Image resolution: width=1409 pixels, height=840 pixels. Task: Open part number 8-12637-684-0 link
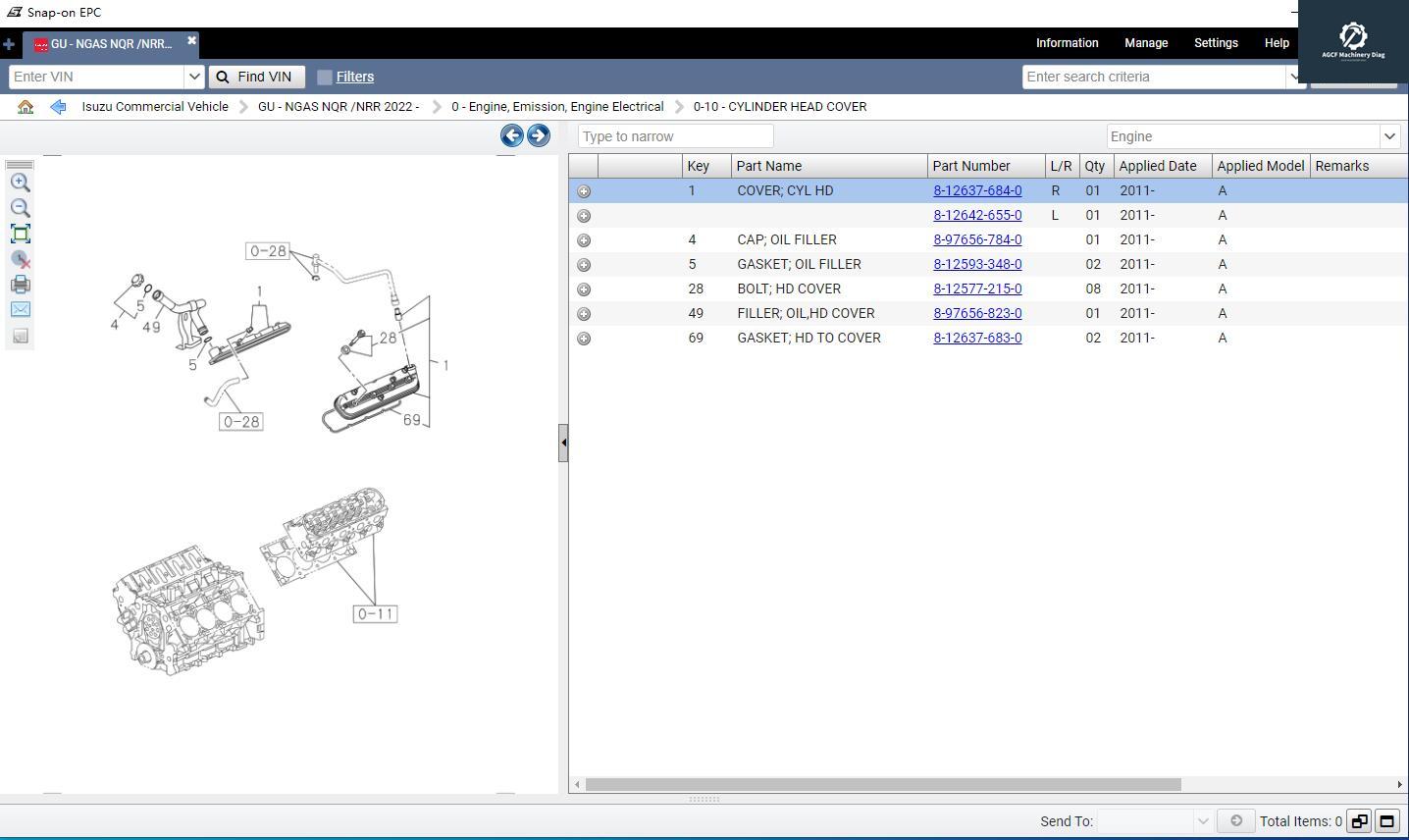[977, 190]
